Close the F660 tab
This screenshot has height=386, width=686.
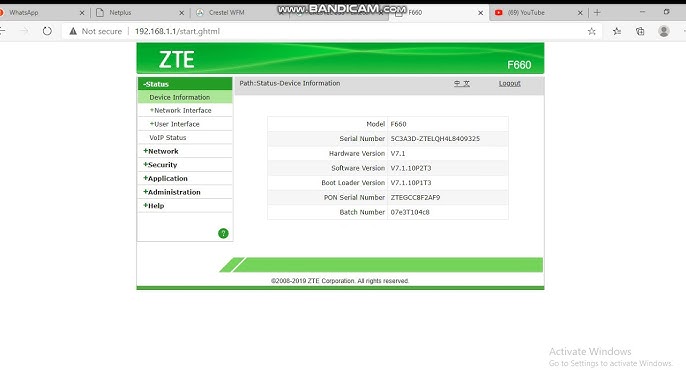[480, 13]
